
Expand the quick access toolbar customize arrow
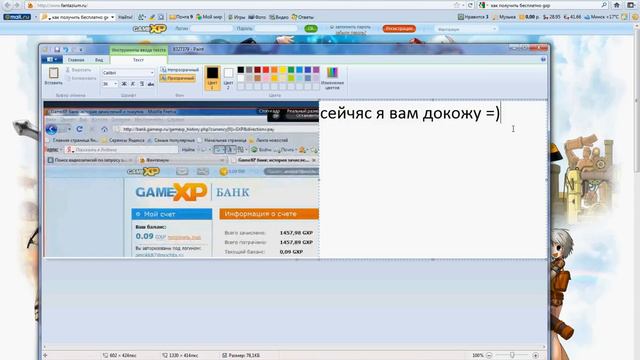pyautogui.click(x=81, y=49)
